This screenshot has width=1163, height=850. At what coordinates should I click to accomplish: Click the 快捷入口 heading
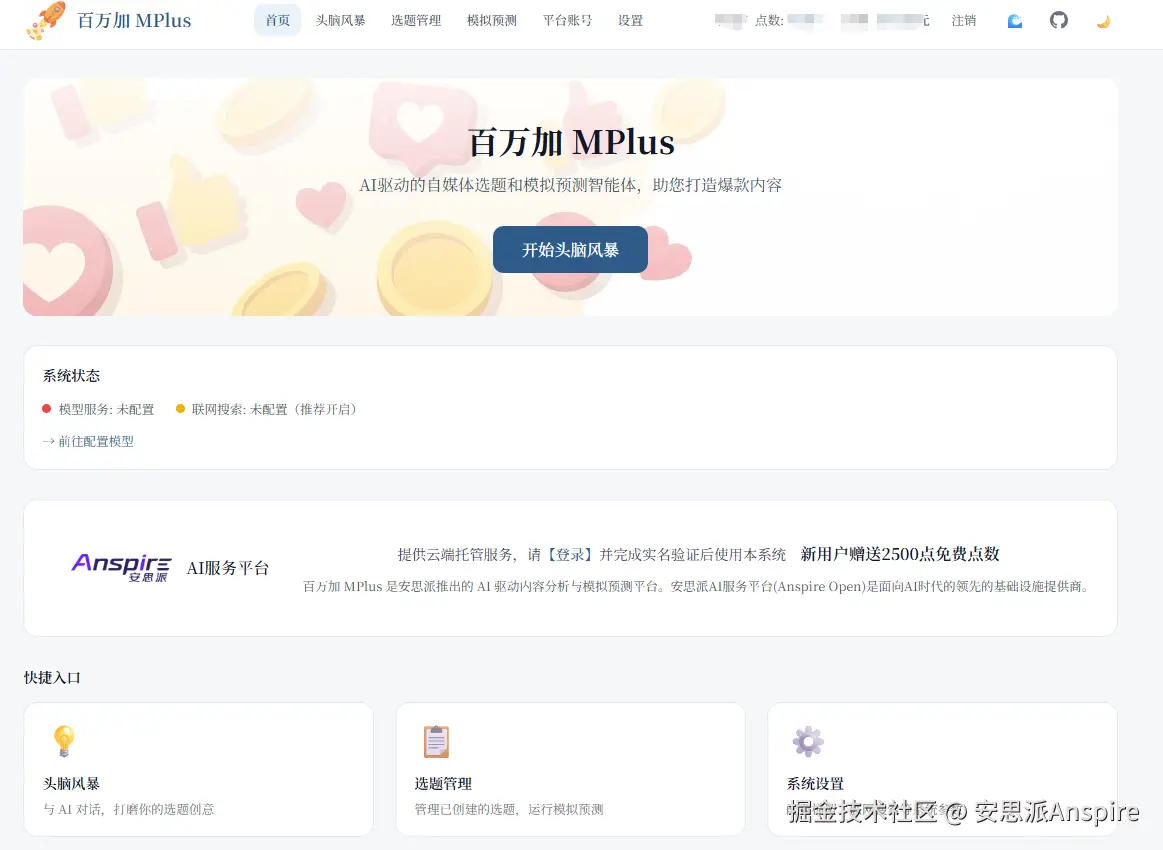[x=52, y=677]
